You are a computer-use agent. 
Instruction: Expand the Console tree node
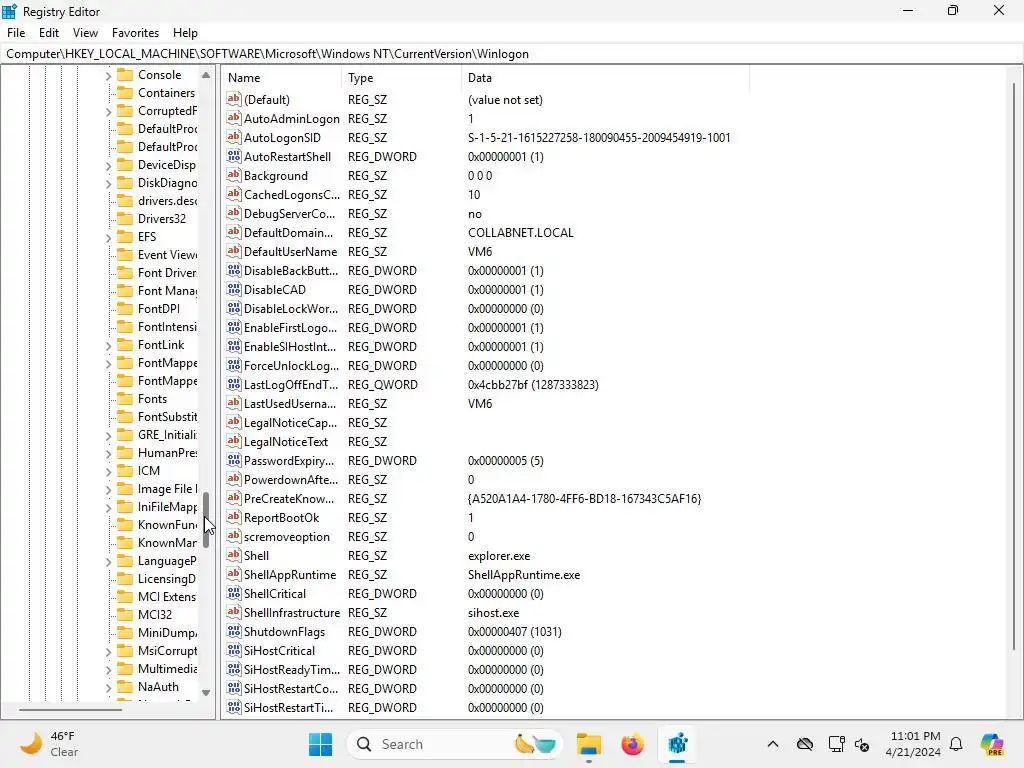click(x=108, y=76)
